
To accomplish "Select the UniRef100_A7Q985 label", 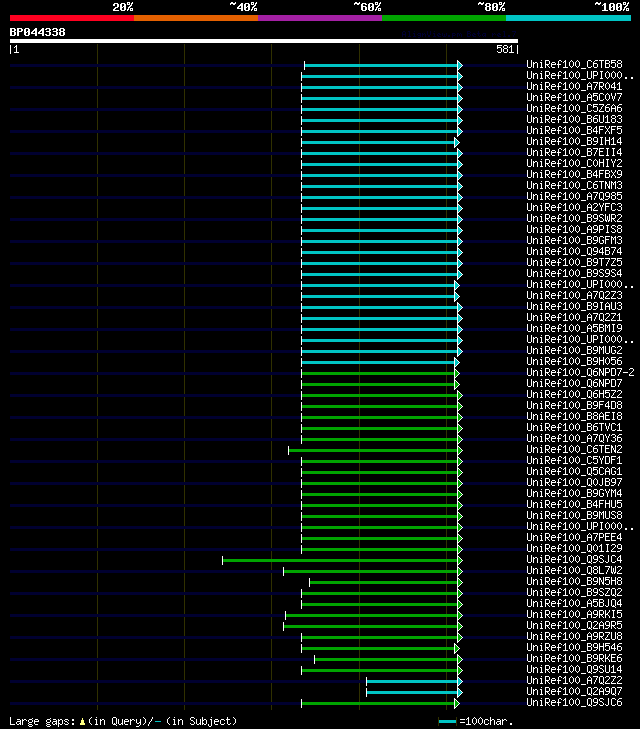I will pyautogui.click(x=574, y=196).
